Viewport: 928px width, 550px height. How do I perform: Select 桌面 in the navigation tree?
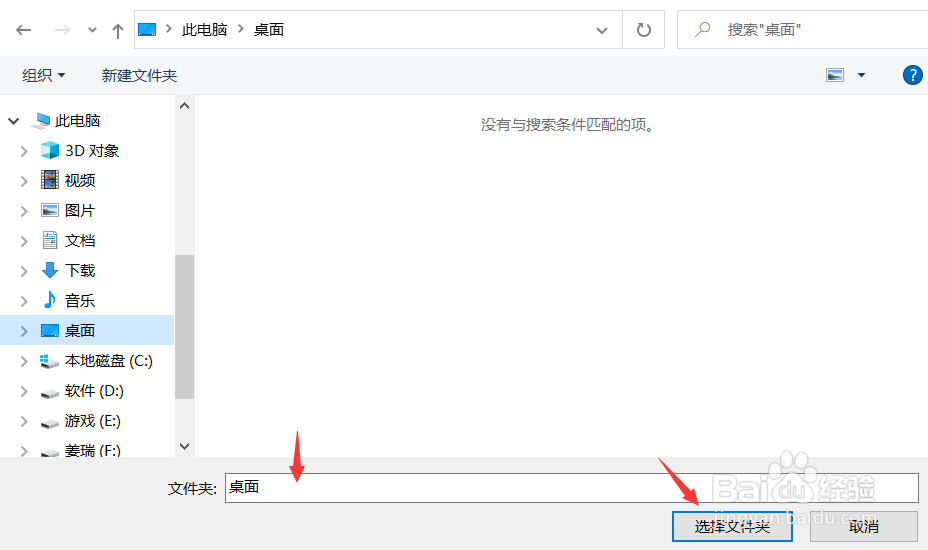[80, 330]
